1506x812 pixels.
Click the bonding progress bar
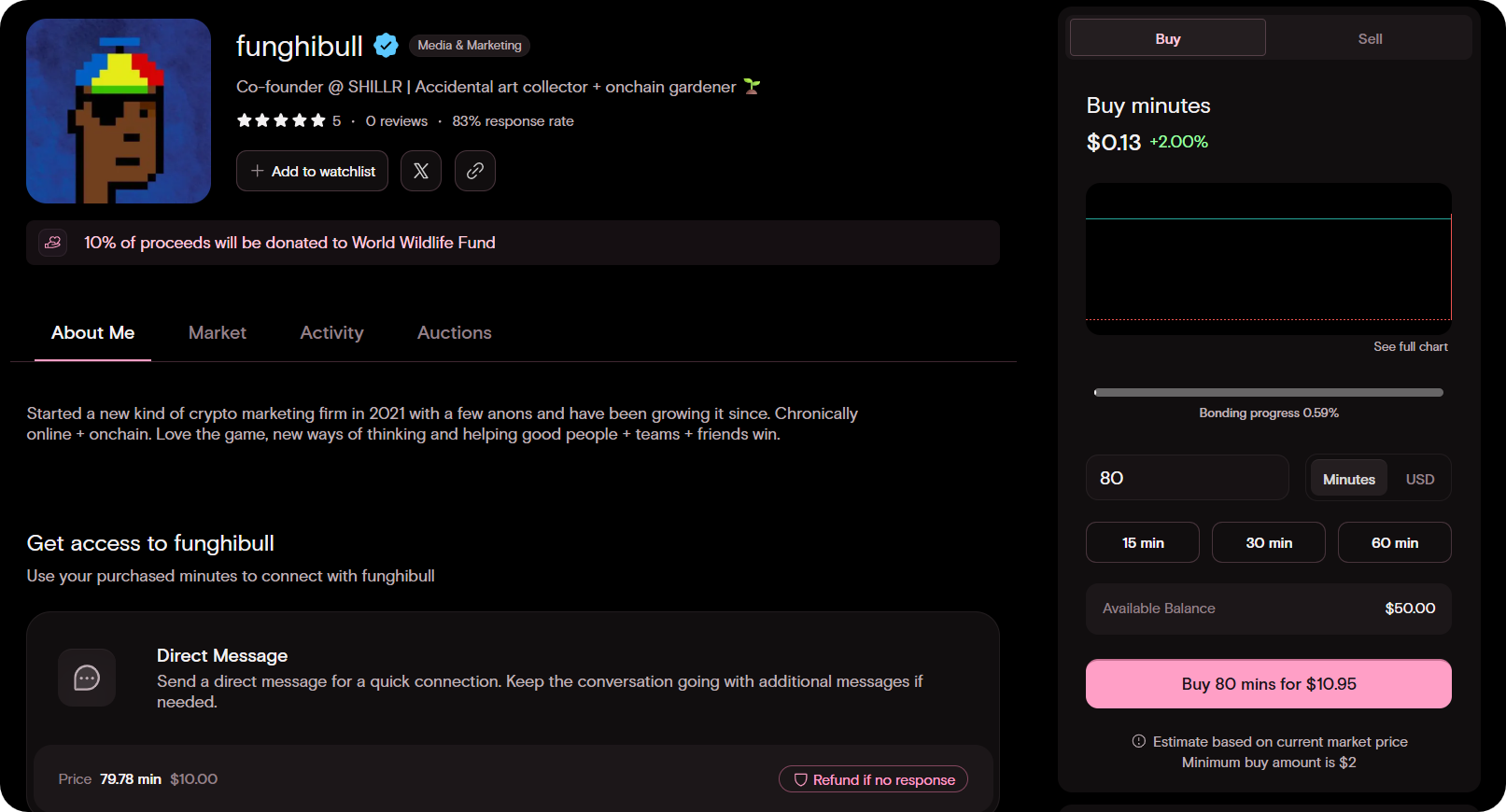[x=1268, y=392]
